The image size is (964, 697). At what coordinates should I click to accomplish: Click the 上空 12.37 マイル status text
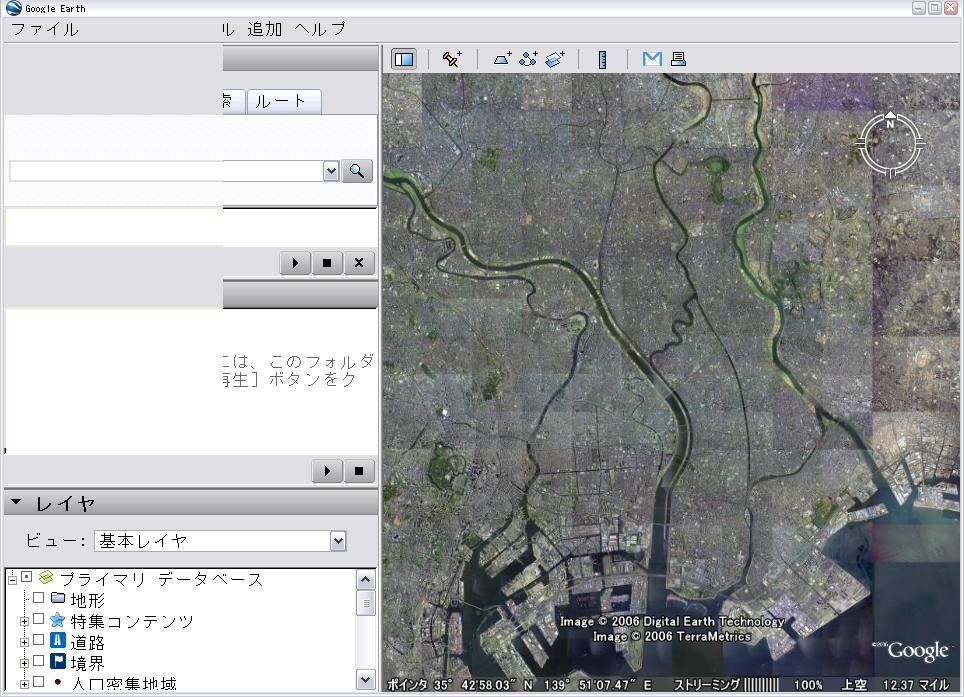tap(895, 685)
